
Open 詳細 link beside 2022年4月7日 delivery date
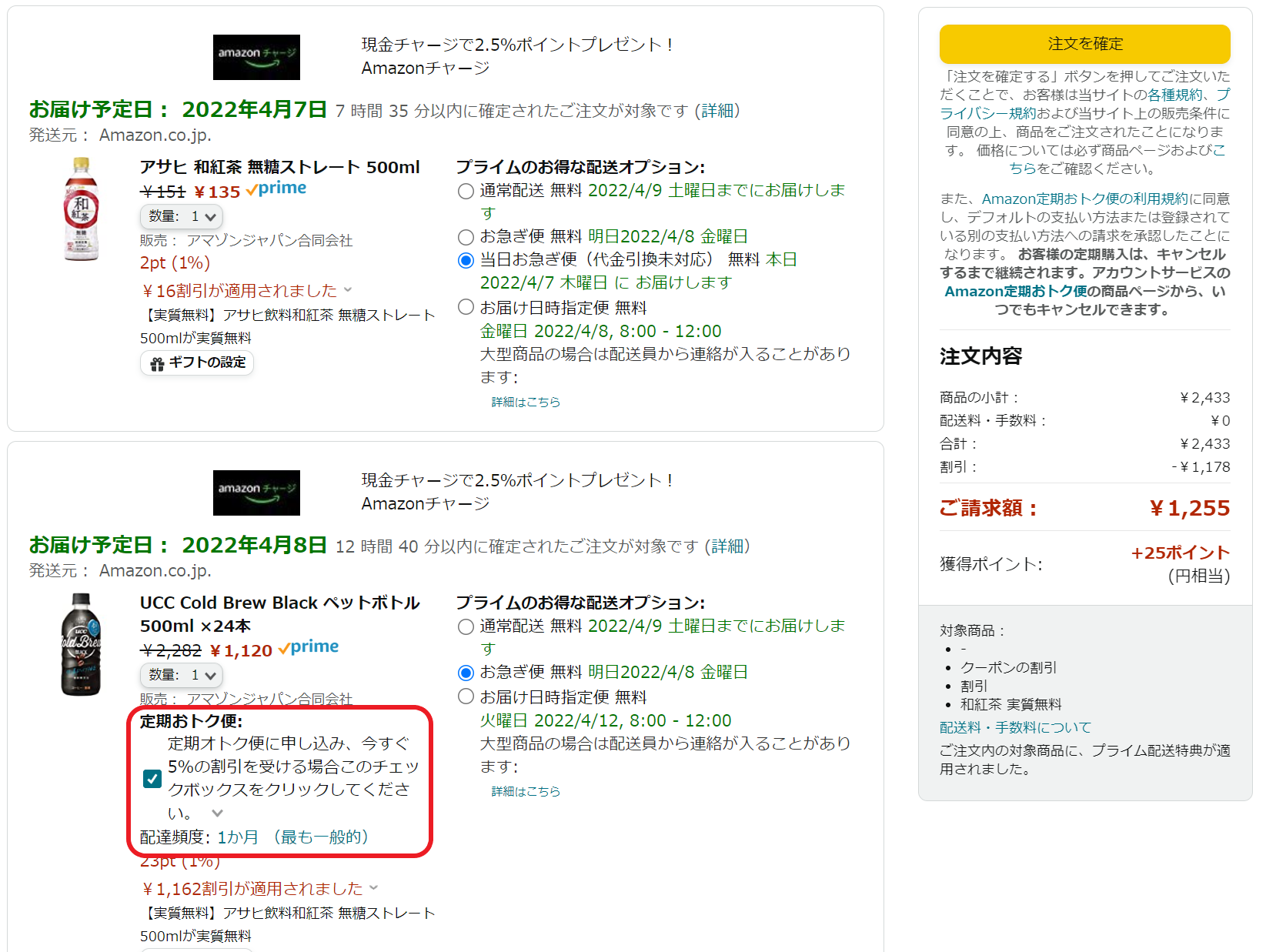click(x=717, y=111)
